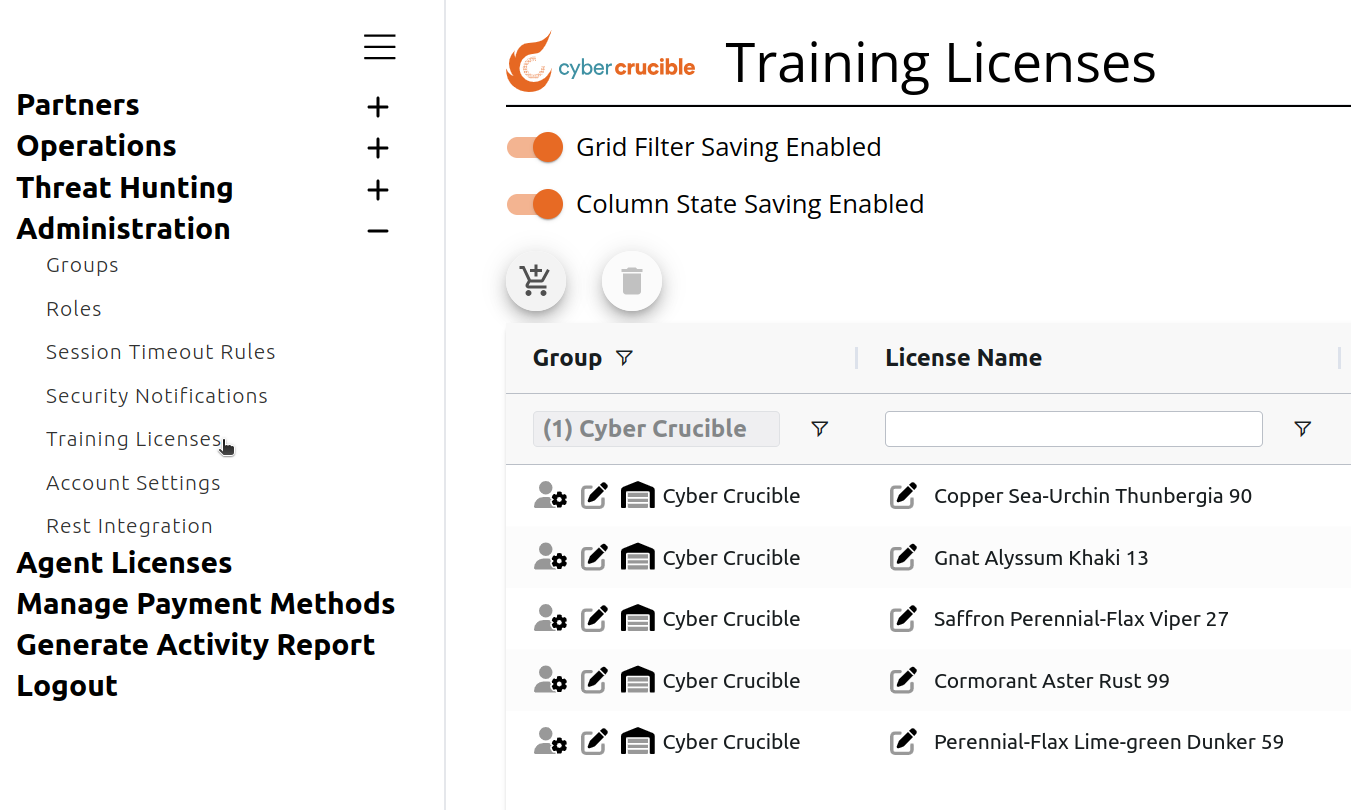Sort by the Group column header

pos(567,358)
